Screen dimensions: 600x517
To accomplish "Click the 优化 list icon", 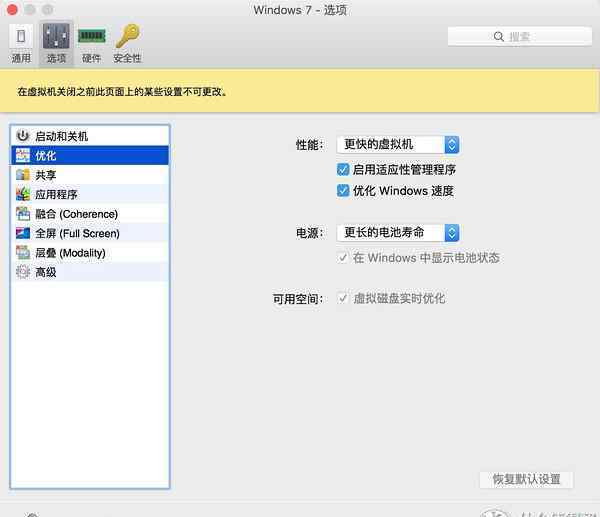I will (x=23, y=155).
